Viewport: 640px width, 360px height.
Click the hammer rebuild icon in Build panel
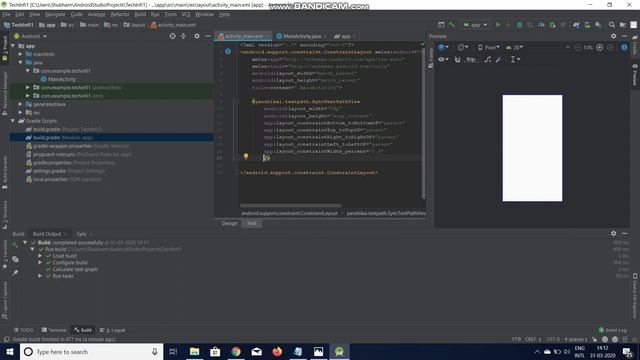pyautogui.click(x=15, y=244)
